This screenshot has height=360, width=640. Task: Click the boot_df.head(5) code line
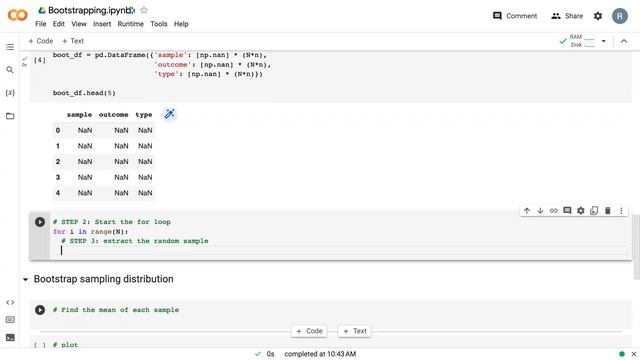[84, 93]
